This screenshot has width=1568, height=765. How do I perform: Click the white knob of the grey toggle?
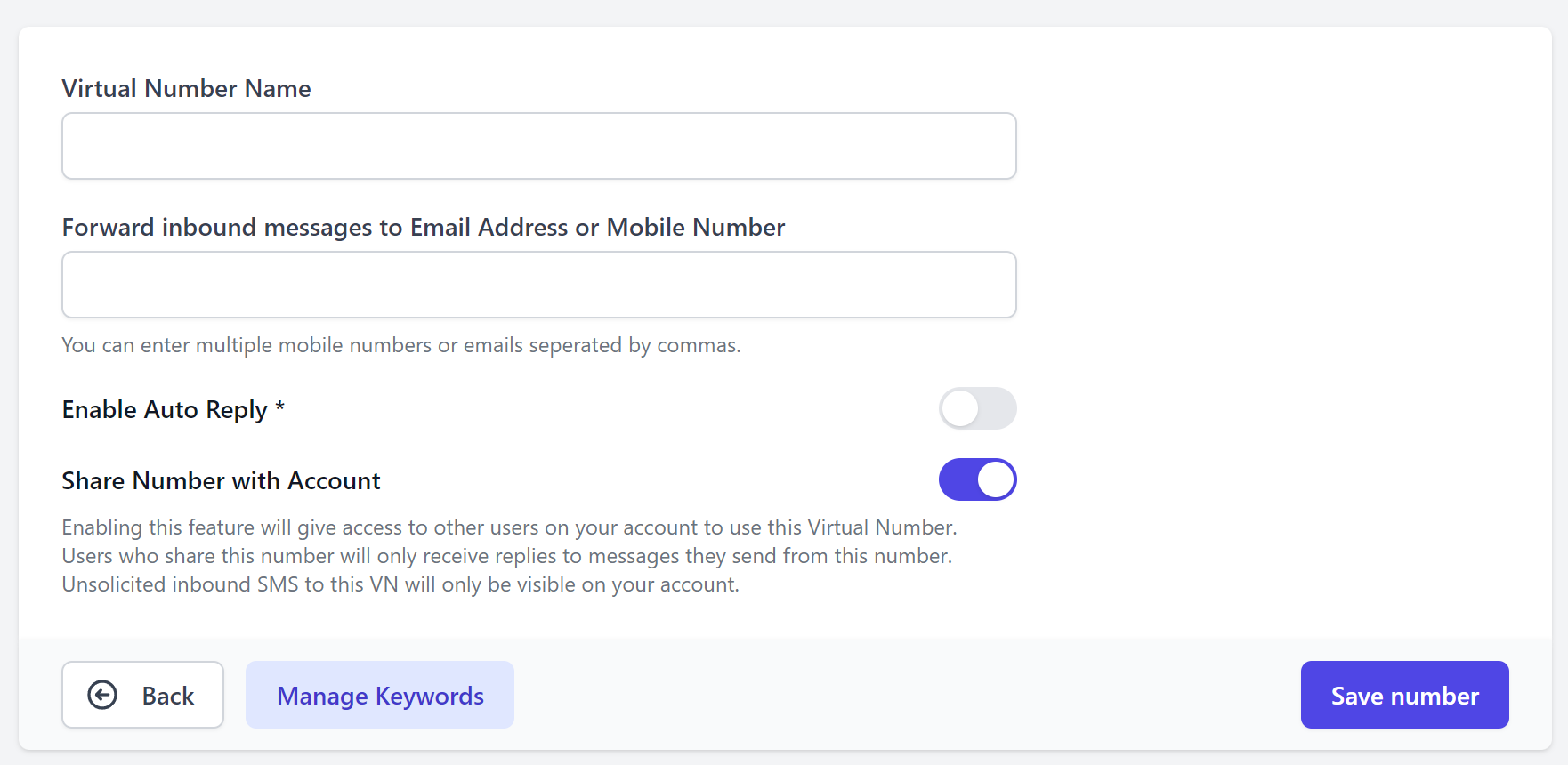click(960, 409)
